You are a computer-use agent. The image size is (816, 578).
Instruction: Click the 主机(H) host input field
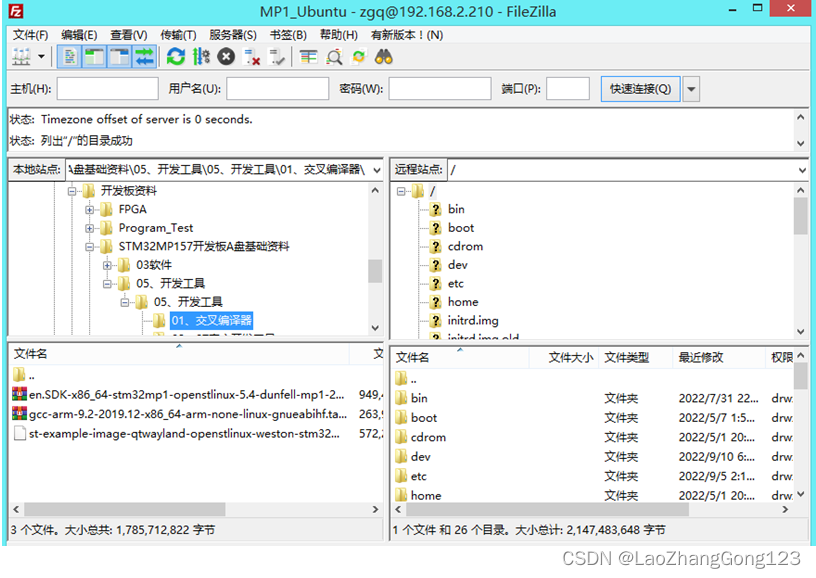(x=108, y=88)
